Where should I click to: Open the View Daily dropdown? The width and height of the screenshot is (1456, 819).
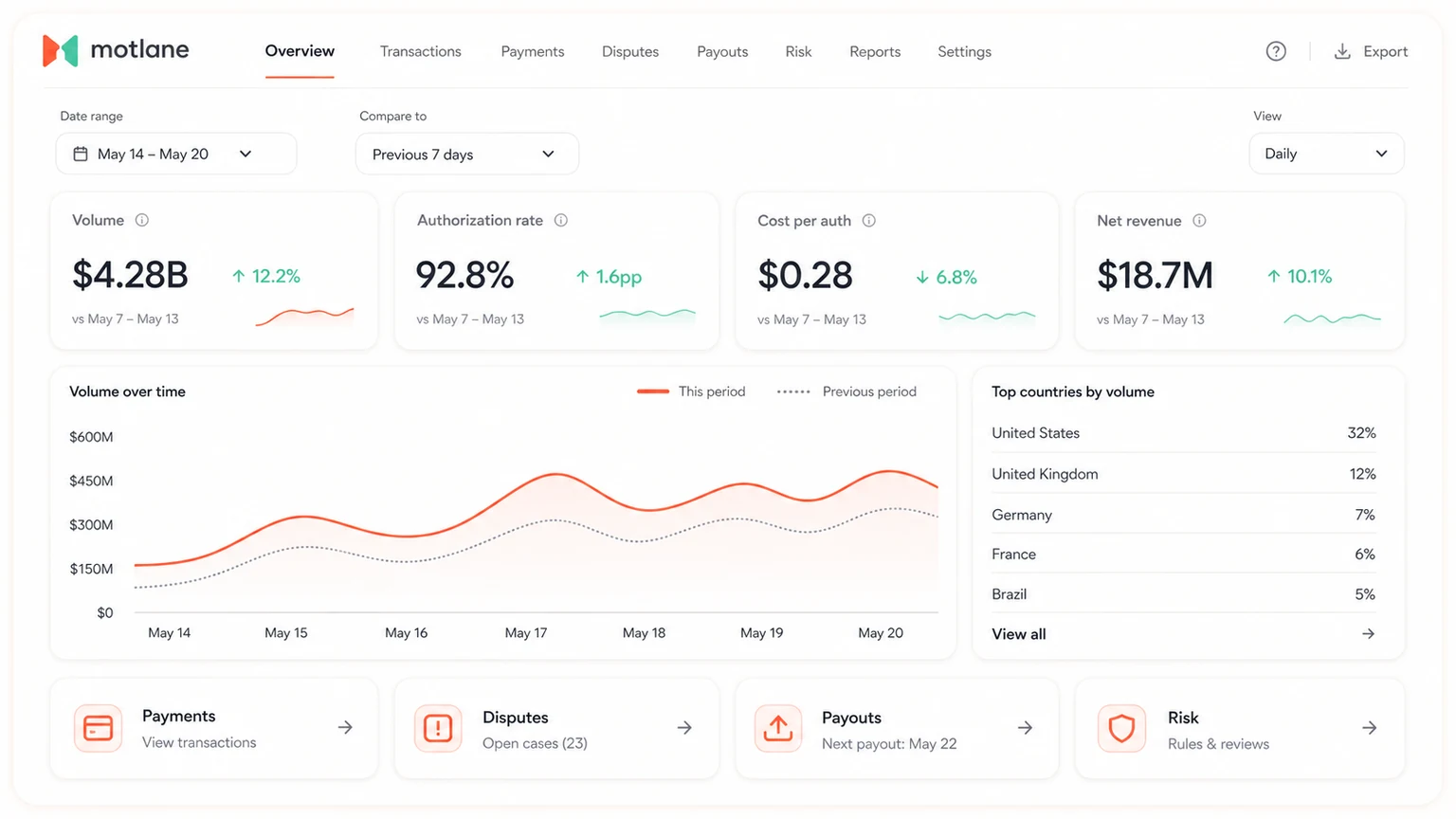point(1326,154)
